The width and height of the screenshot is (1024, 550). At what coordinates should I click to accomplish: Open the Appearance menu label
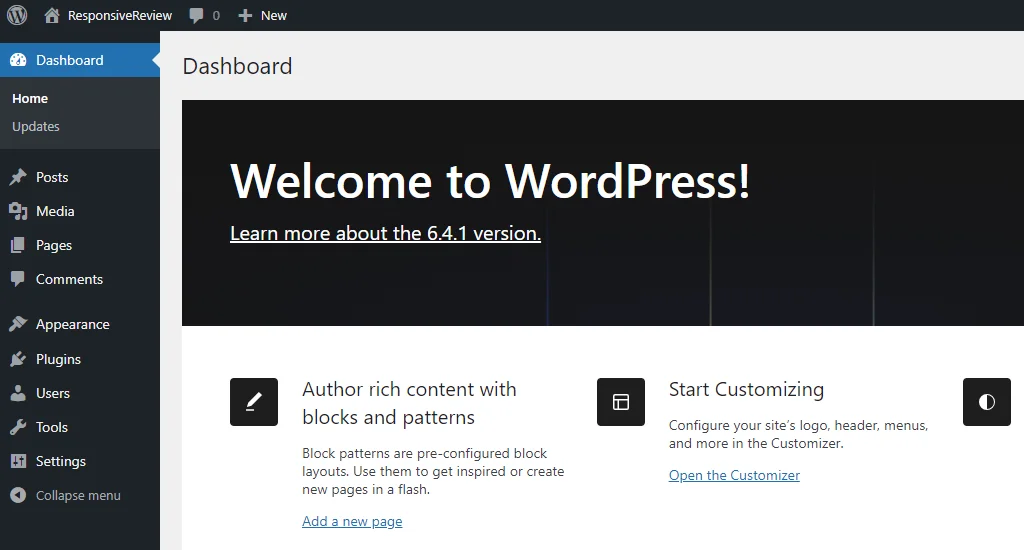[72, 325]
